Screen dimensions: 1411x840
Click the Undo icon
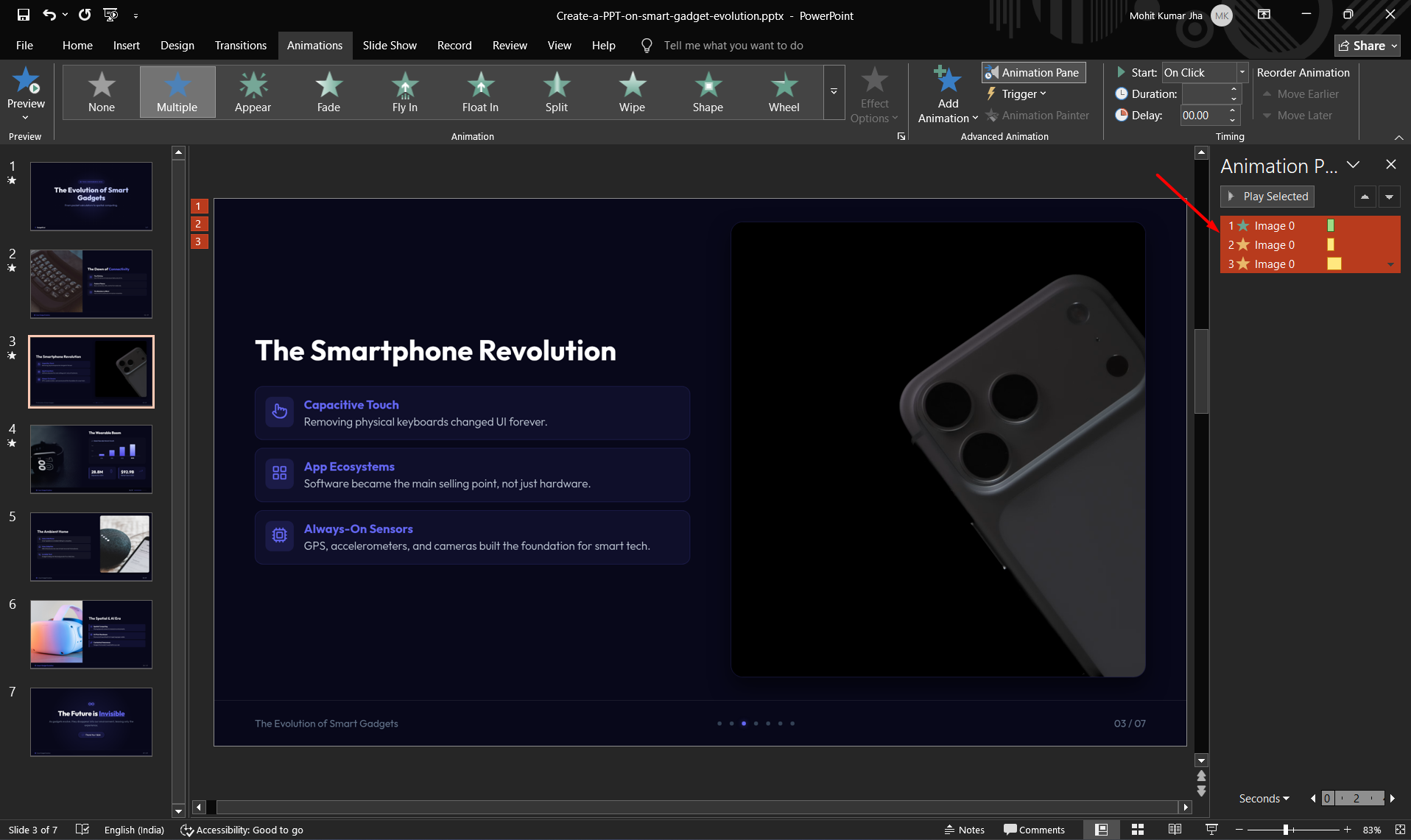pos(49,15)
